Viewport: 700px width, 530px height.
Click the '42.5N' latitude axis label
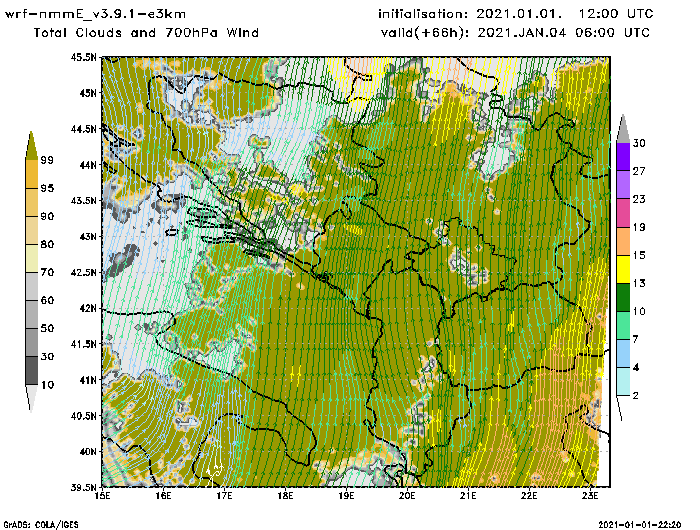(83, 272)
